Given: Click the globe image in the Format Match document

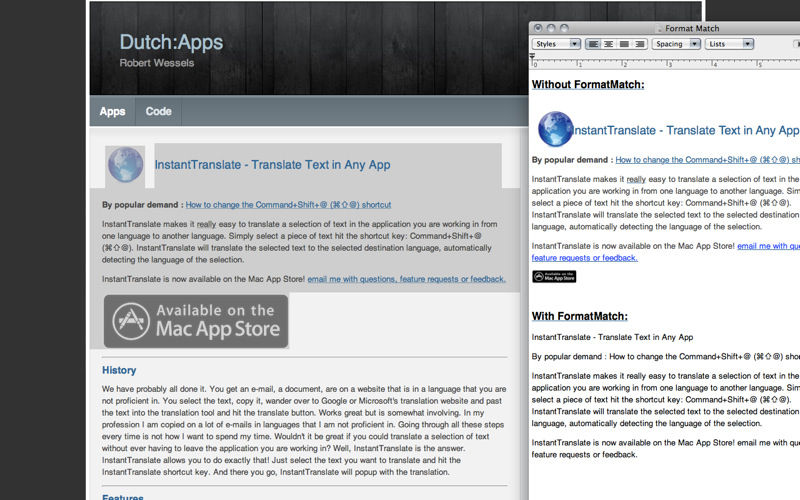Looking at the screenshot, I should pyautogui.click(x=556, y=129).
